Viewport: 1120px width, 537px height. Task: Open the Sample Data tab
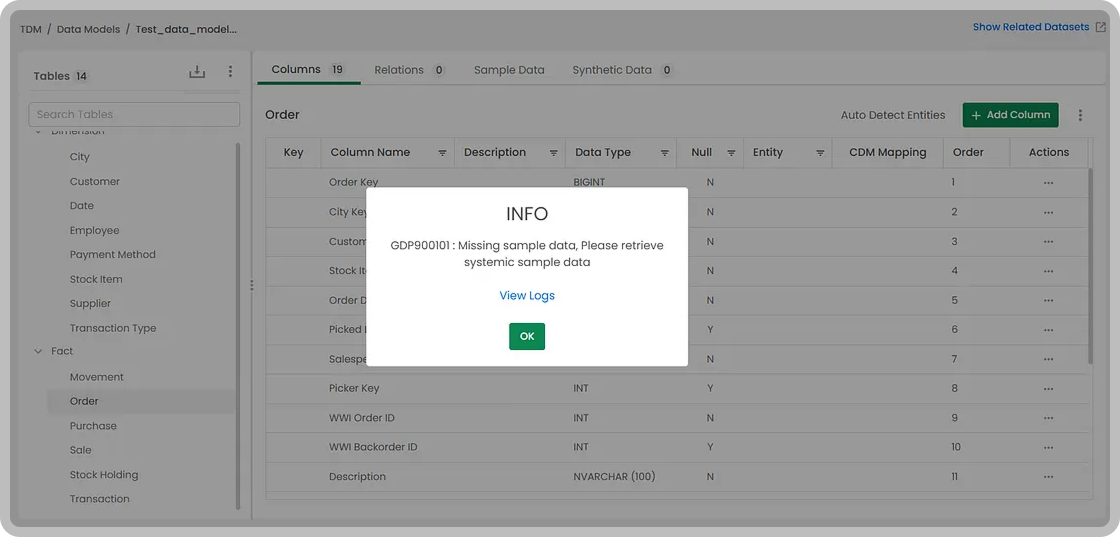point(509,70)
